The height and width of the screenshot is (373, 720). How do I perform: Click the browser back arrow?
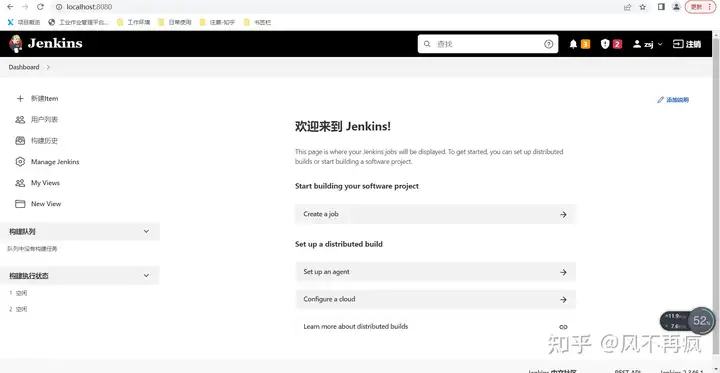tap(10, 7)
